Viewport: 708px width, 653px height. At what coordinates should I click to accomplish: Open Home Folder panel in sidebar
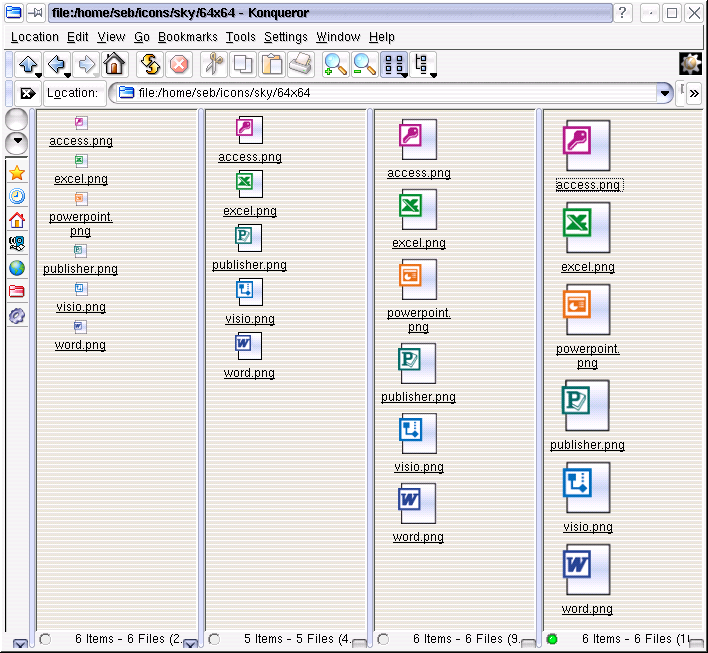(x=17, y=220)
